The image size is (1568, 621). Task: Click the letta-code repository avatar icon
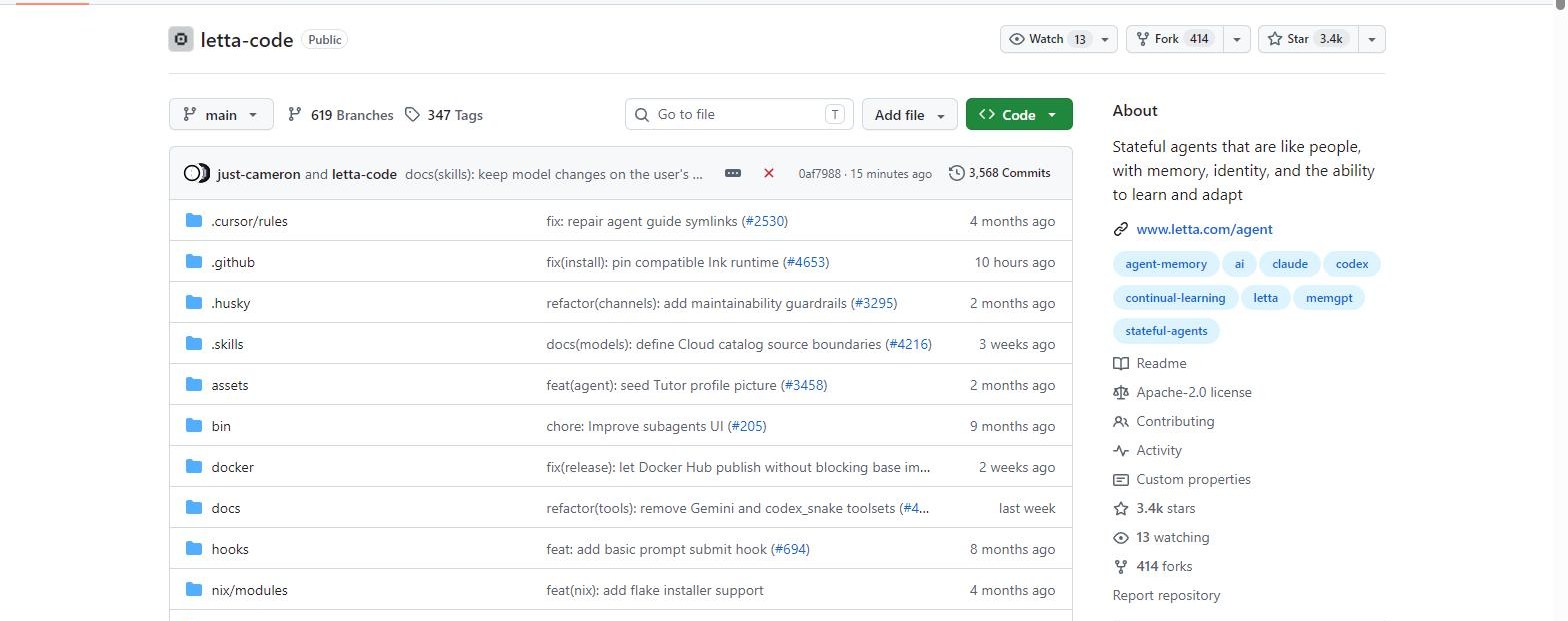[181, 39]
